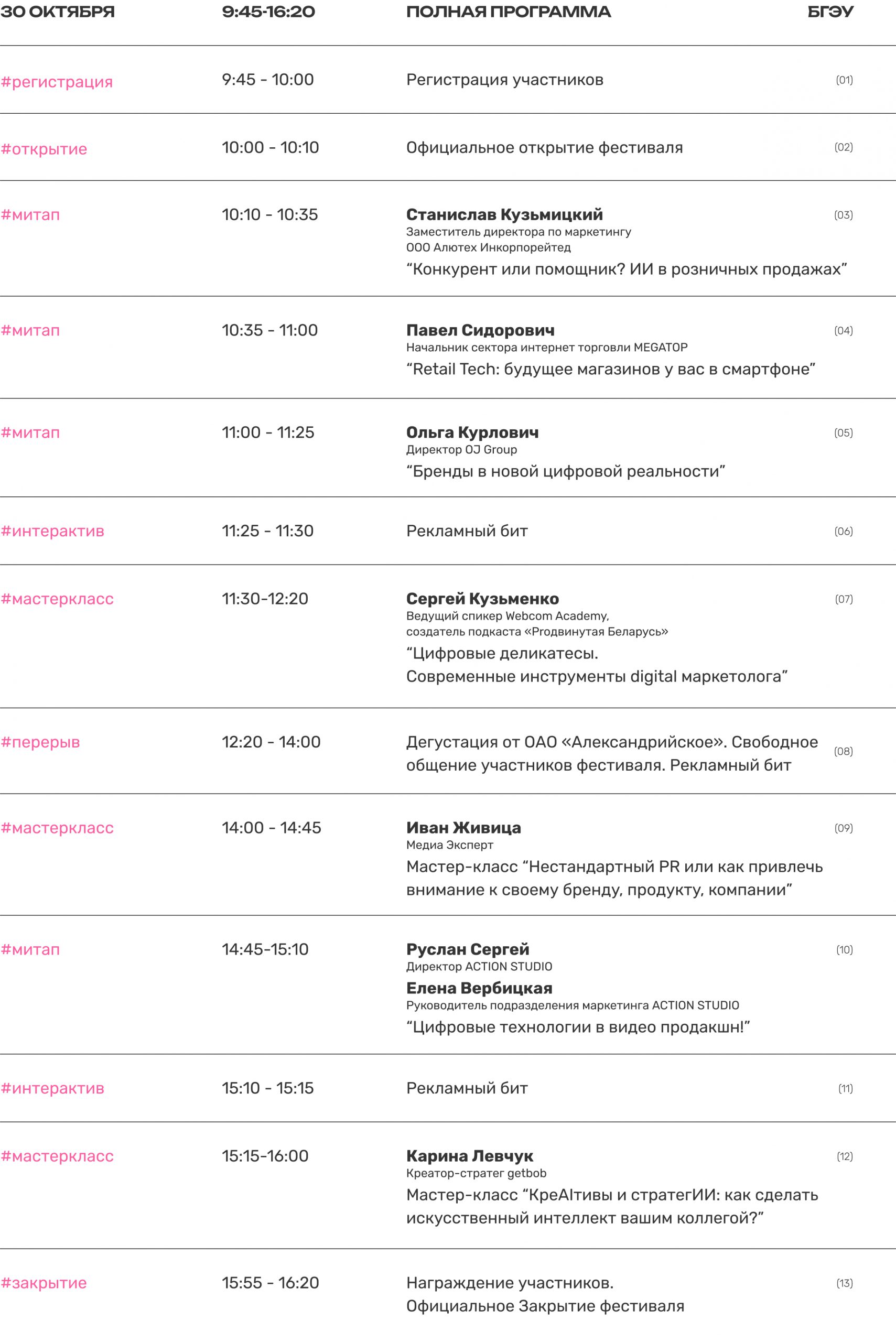Select the #открытие hashtag label
The width and height of the screenshot is (896, 1342).
(44, 149)
